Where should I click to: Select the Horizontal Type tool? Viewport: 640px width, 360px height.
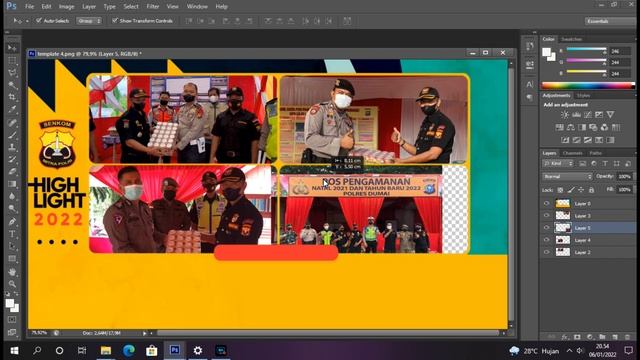[x=12, y=234]
